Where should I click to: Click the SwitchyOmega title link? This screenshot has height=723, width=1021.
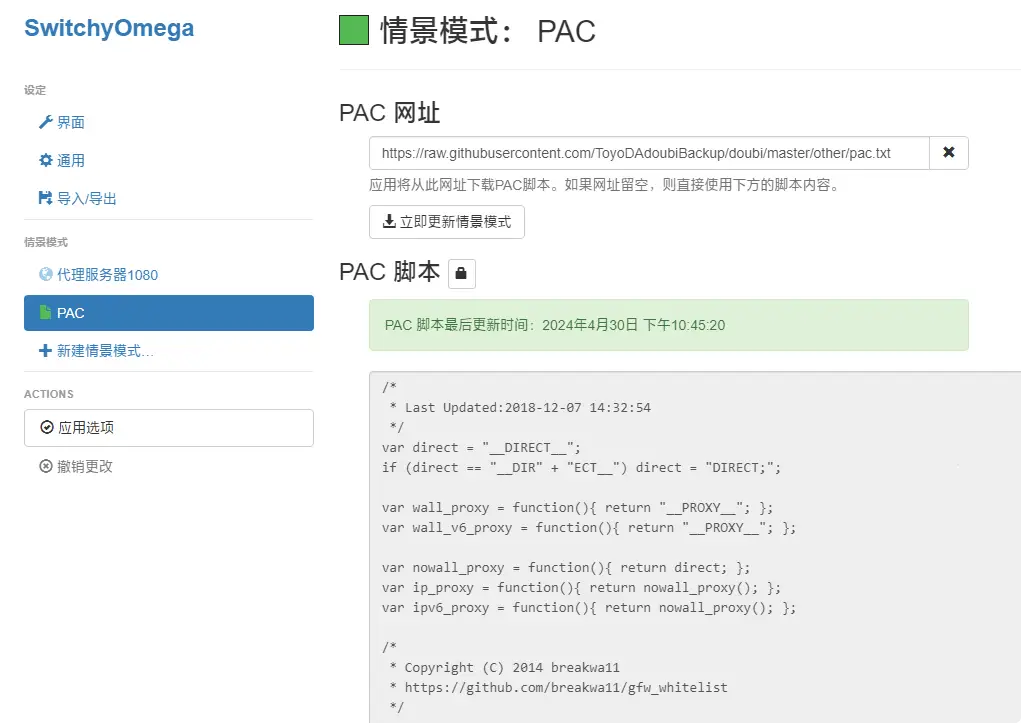point(109,28)
